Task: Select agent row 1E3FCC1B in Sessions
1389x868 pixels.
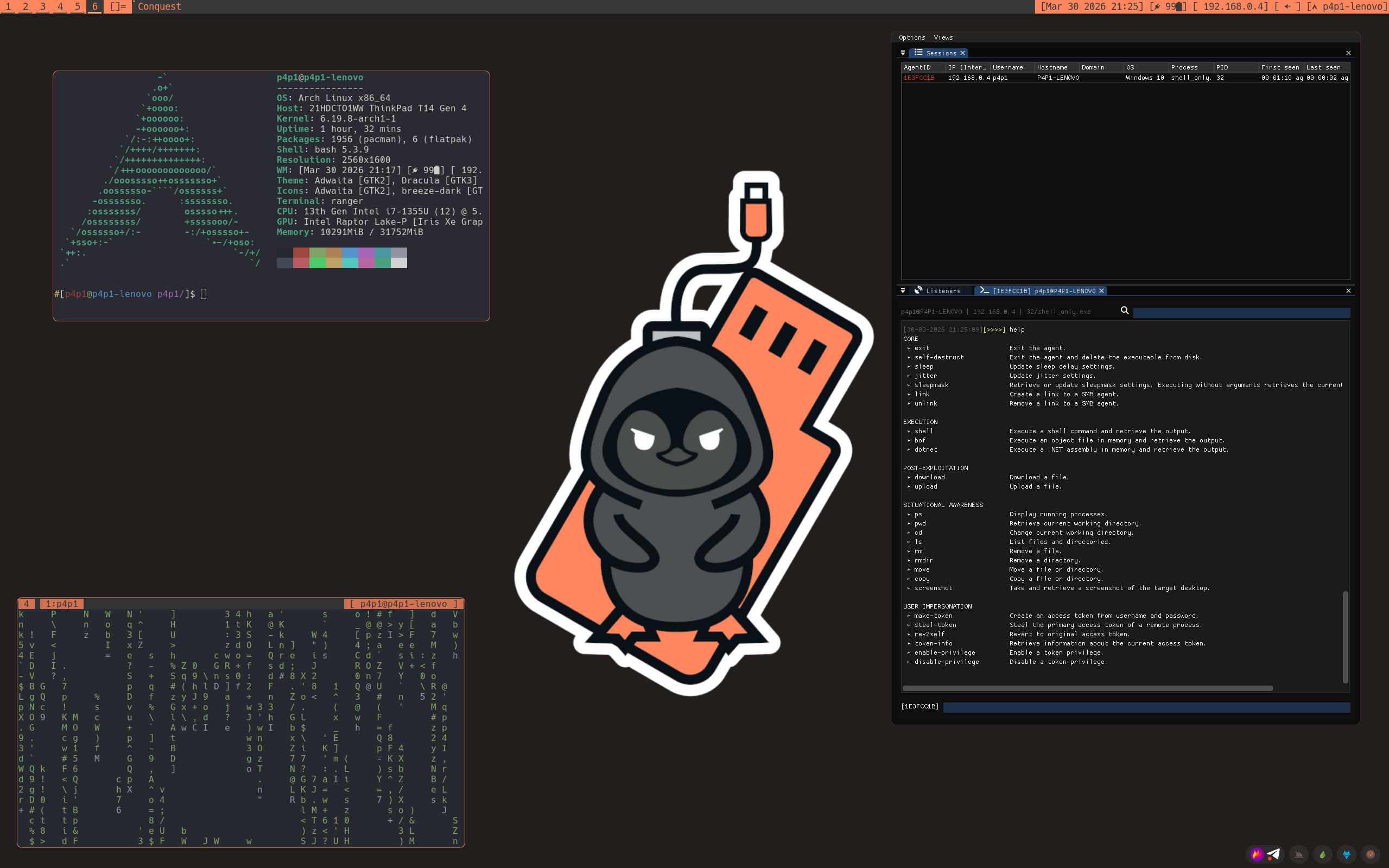Action: point(919,78)
